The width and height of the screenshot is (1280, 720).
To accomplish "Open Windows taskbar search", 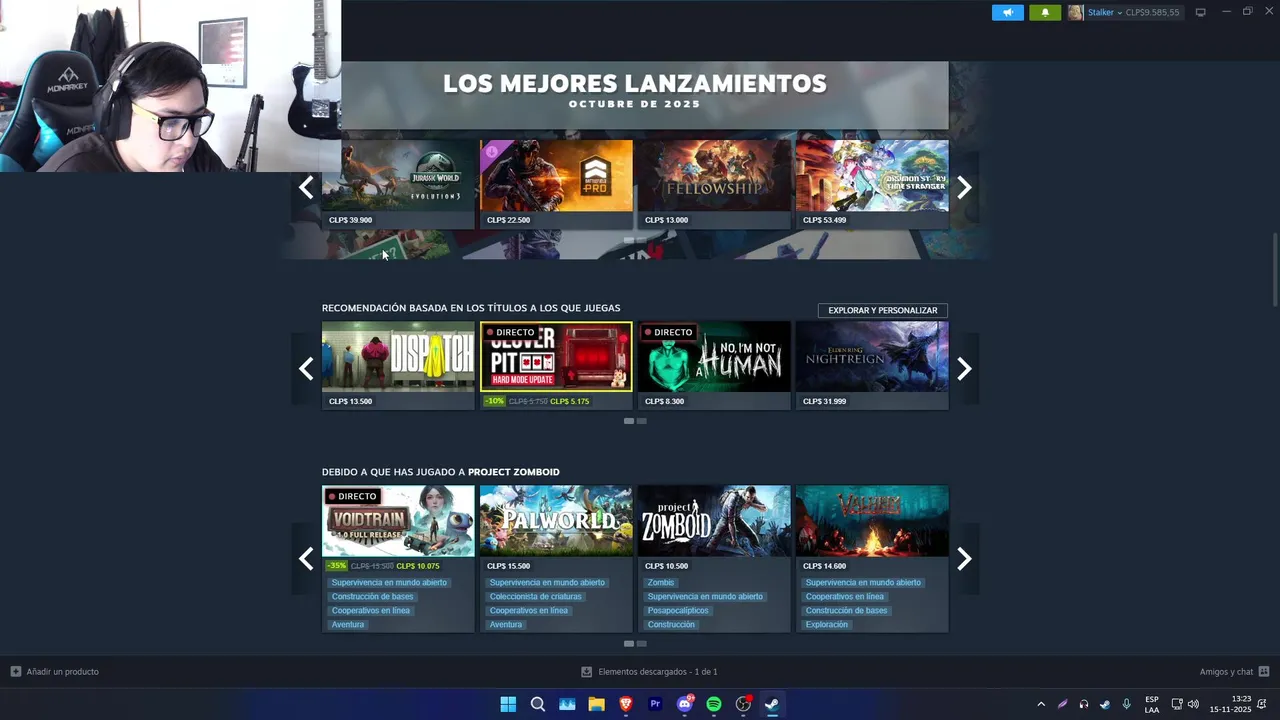I will 538,704.
